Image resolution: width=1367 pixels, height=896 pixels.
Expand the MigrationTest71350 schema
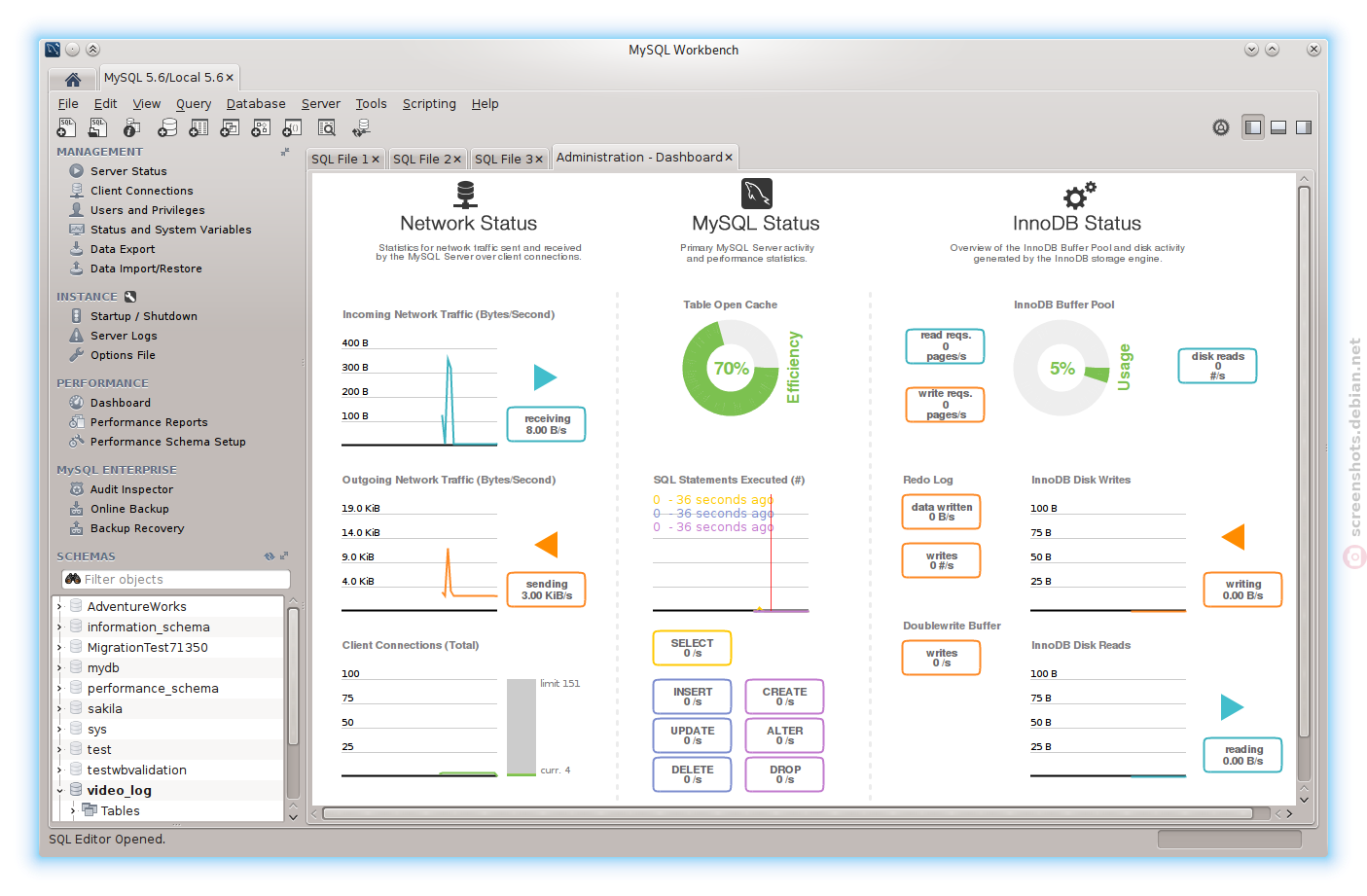pyautogui.click(x=59, y=647)
